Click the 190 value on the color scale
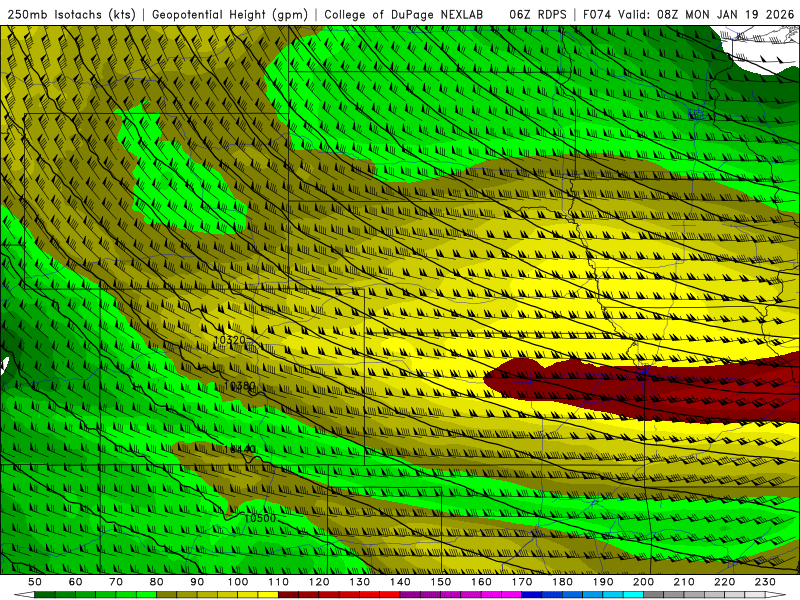 click(603, 582)
